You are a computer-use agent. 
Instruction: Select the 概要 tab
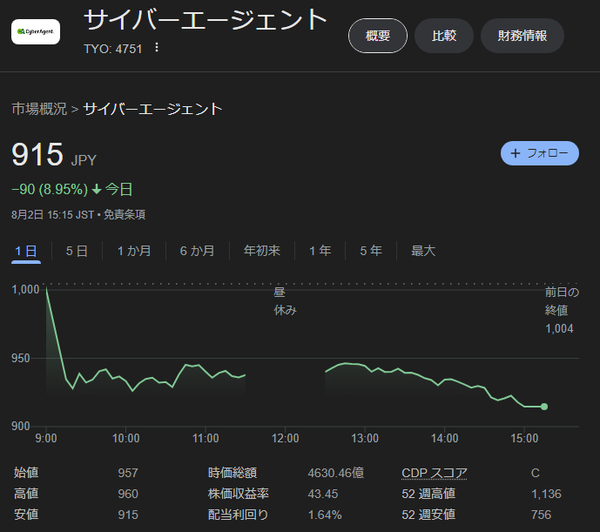tap(378, 36)
